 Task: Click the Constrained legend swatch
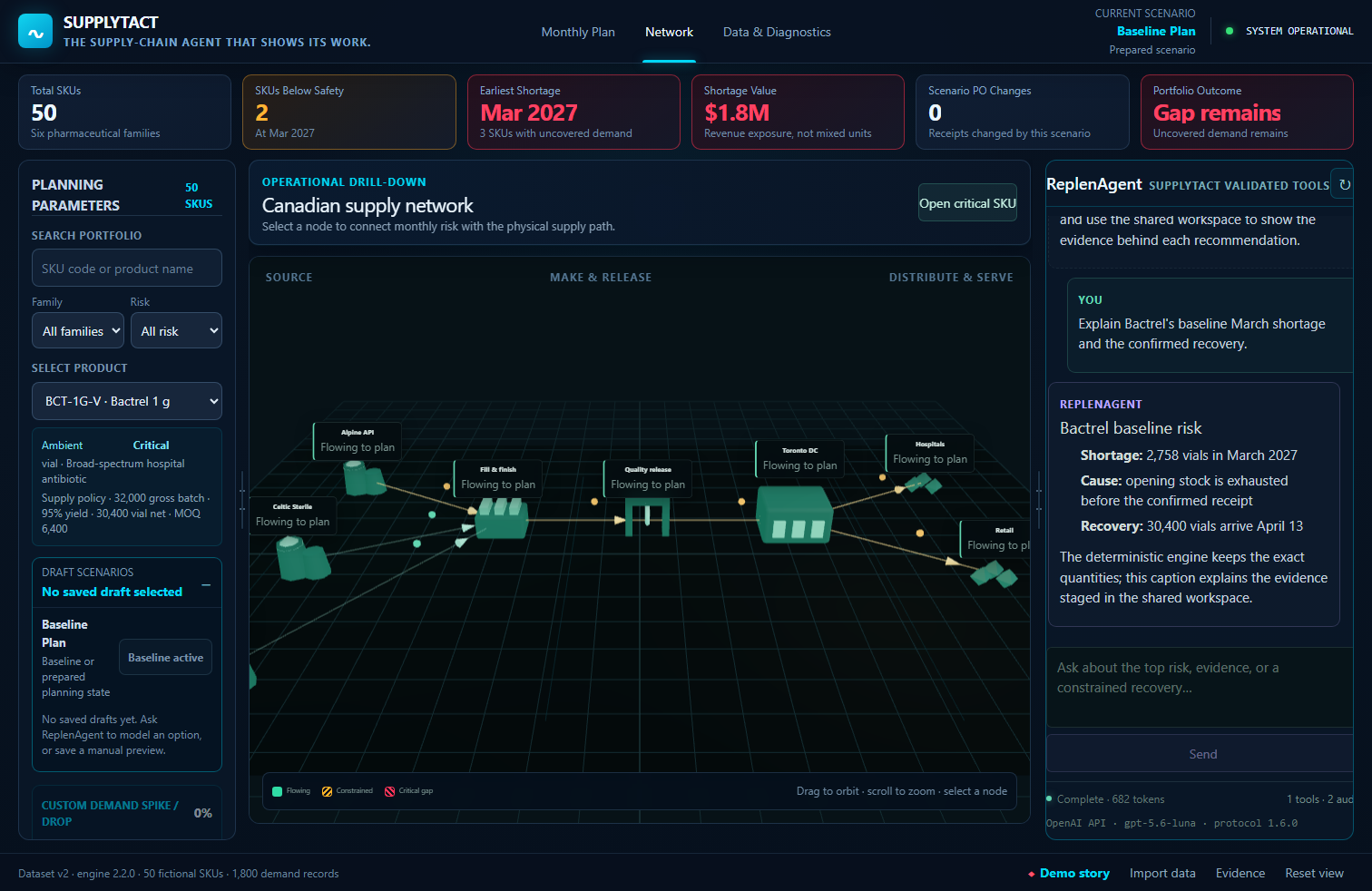coord(327,791)
